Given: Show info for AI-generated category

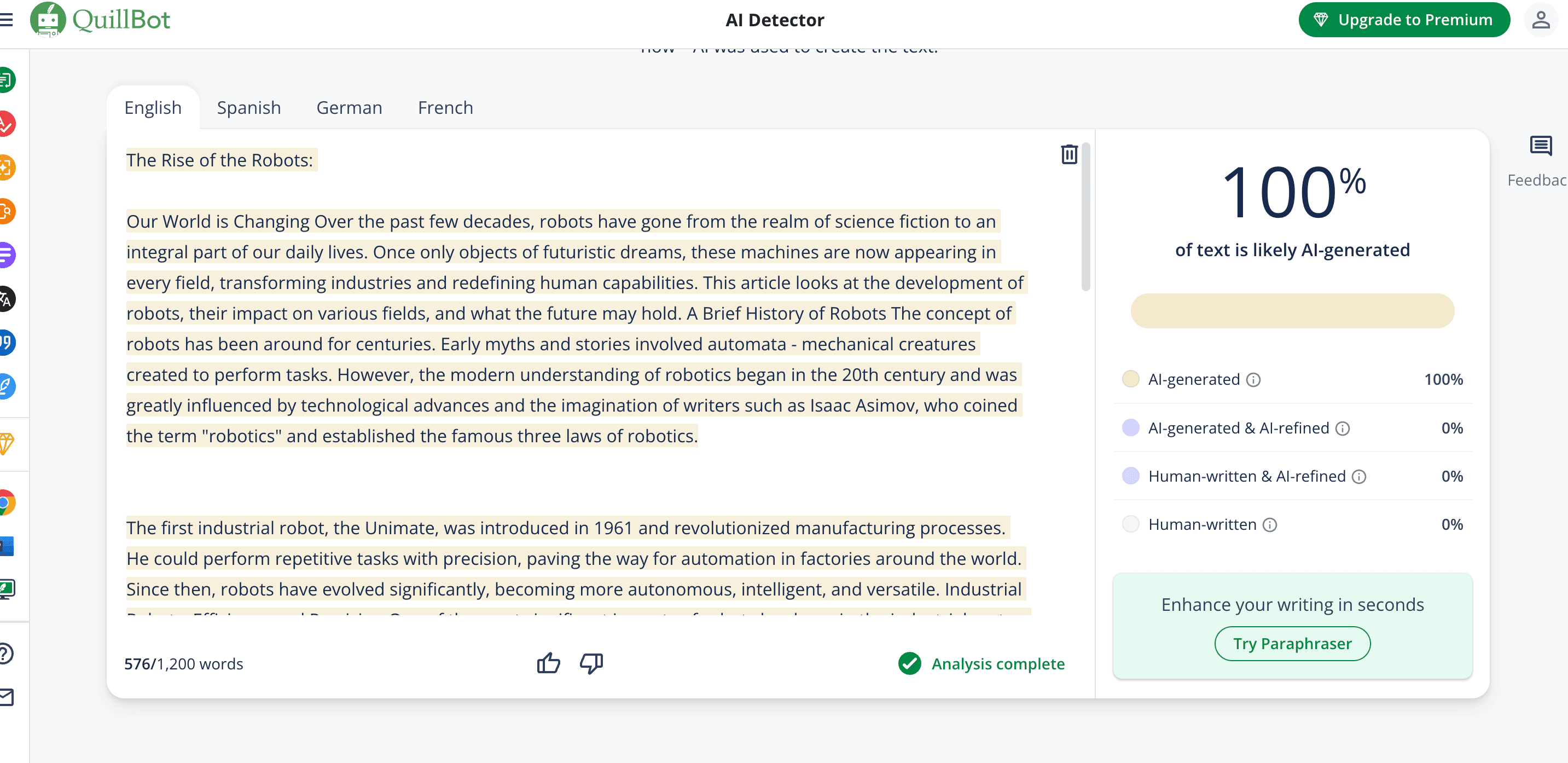Looking at the screenshot, I should (1253, 380).
